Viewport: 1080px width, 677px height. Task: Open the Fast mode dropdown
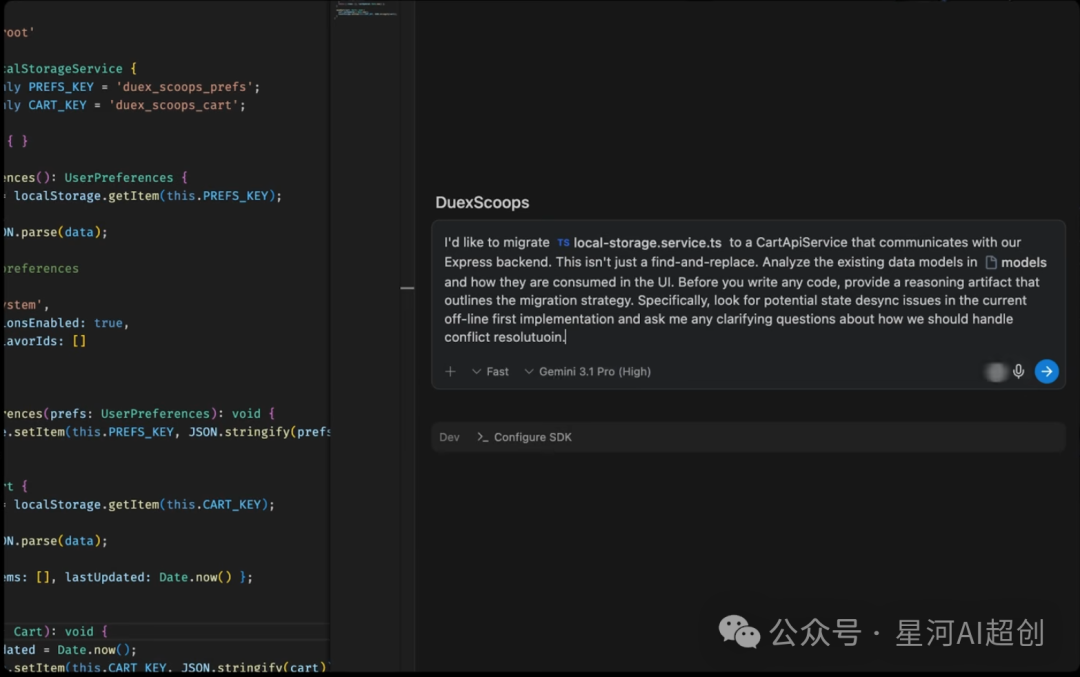(x=490, y=371)
